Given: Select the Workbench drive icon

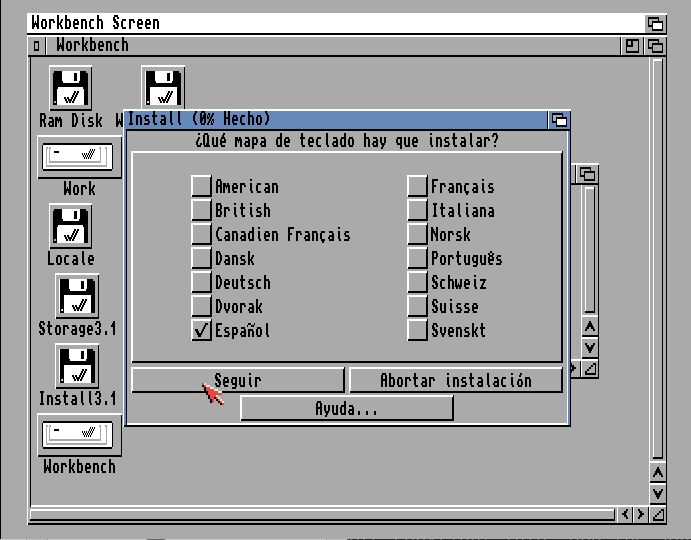Looking at the screenshot, I should pyautogui.click(x=79, y=435).
